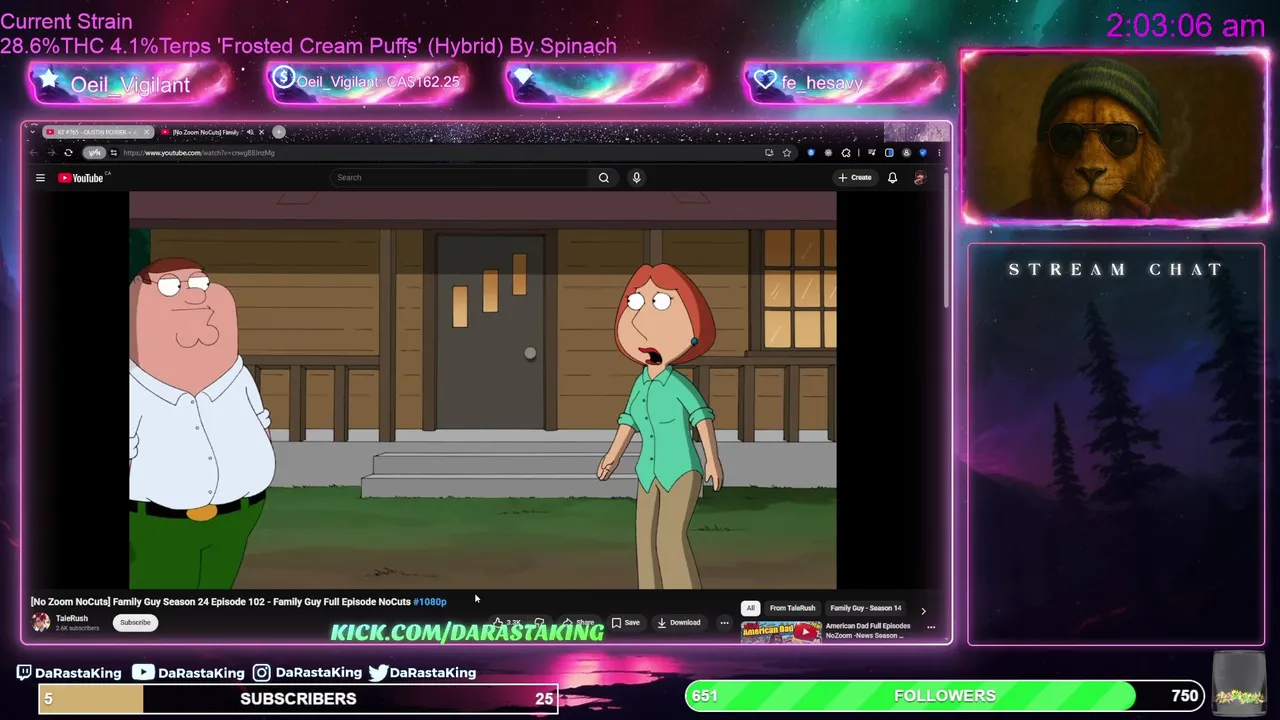Like the Family Guy video
The width and height of the screenshot is (1280, 720).
click(x=507, y=622)
